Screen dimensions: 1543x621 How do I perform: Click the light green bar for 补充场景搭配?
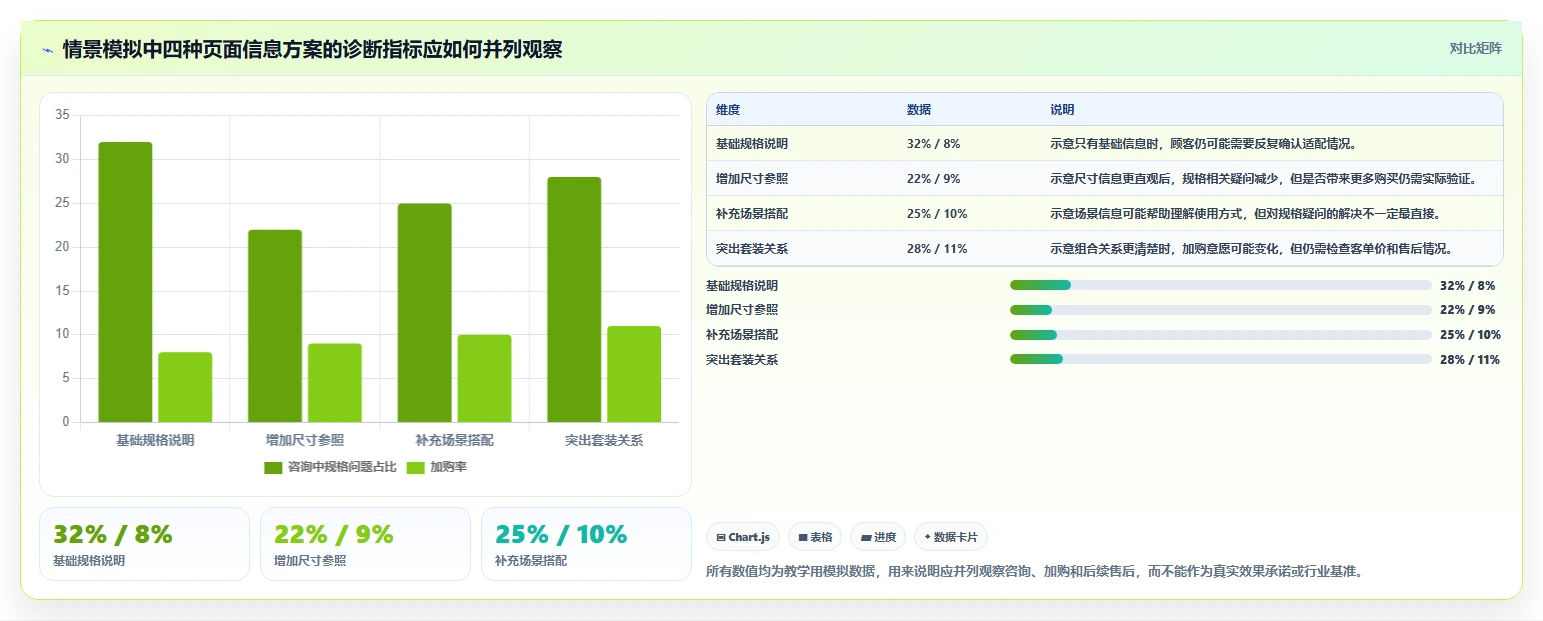484,378
